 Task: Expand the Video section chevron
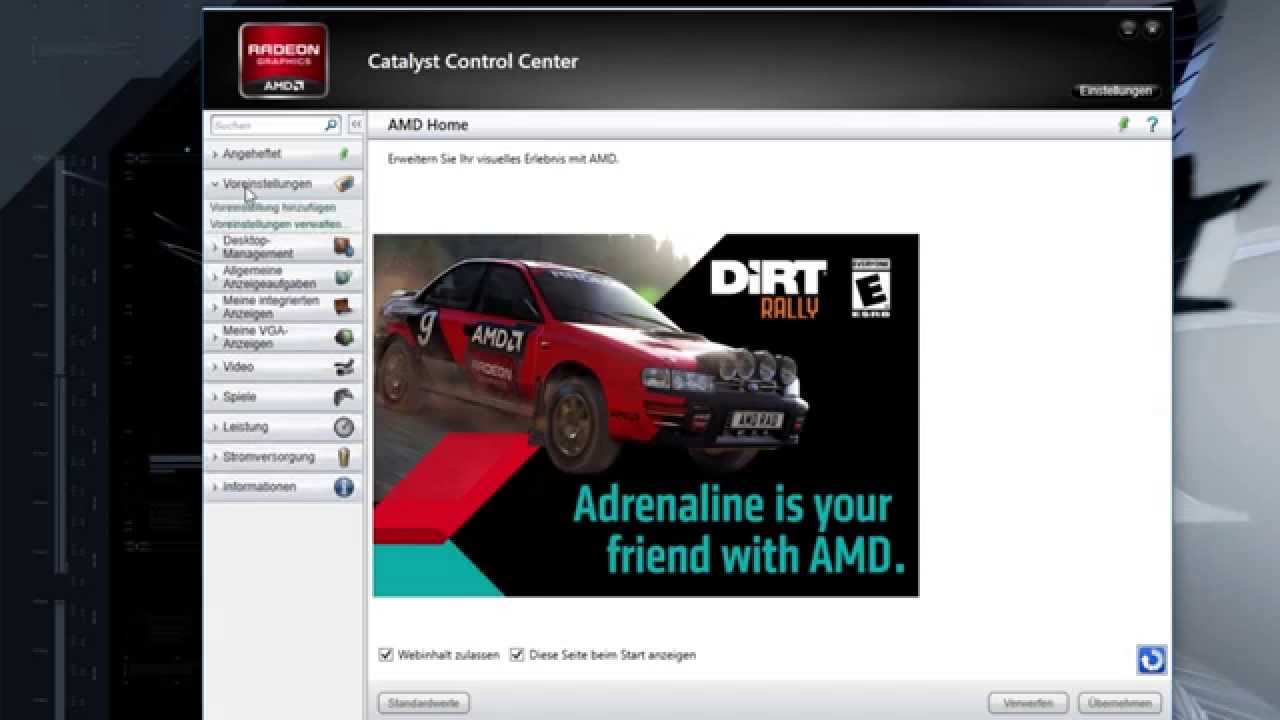(215, 367)
